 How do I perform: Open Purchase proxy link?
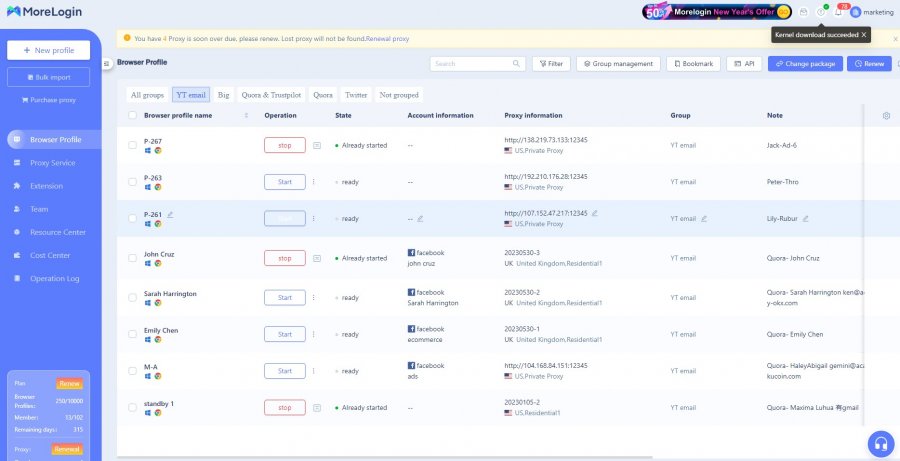click(x=49, y=100)
